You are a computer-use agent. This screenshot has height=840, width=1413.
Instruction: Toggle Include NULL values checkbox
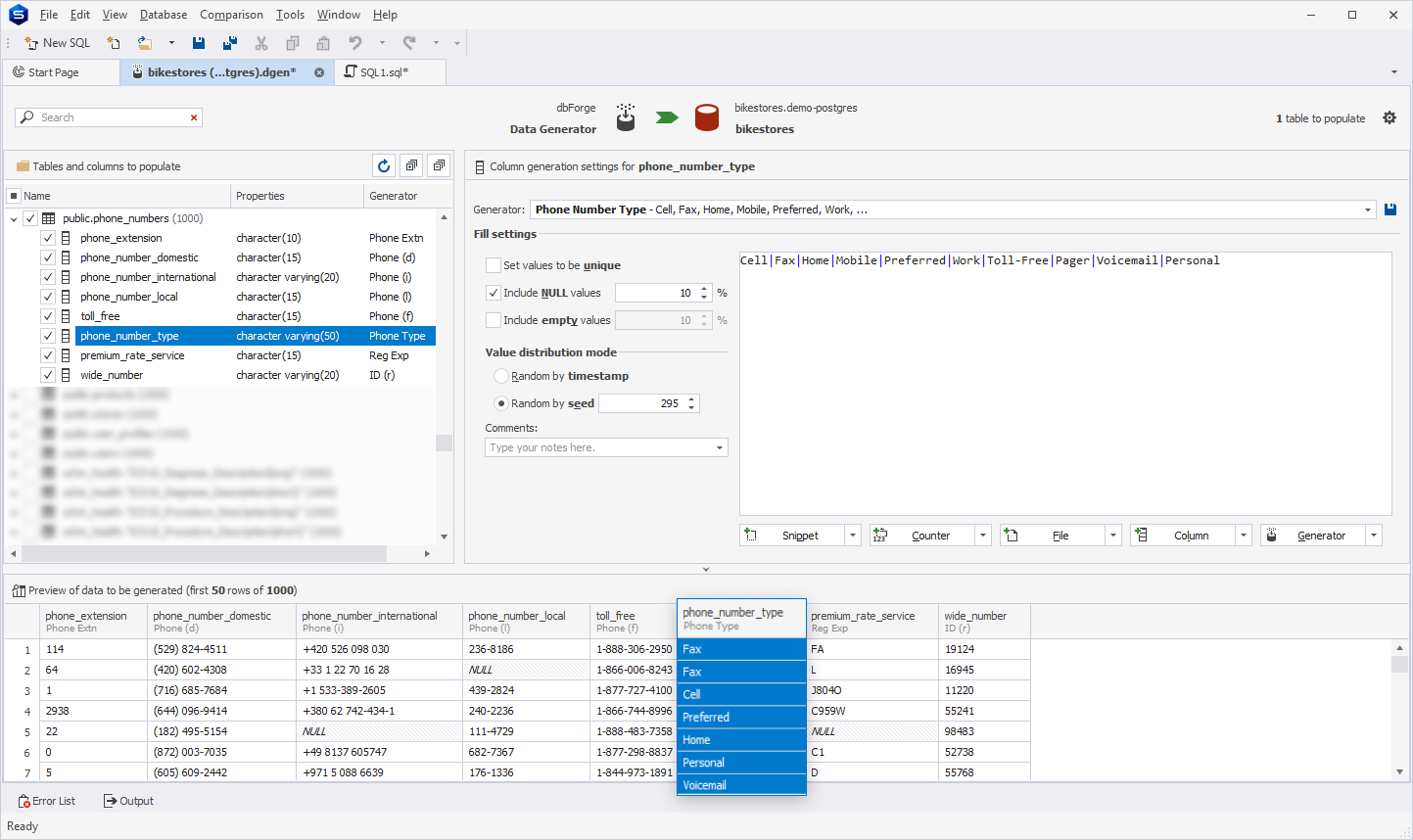(x=494, y=293)
